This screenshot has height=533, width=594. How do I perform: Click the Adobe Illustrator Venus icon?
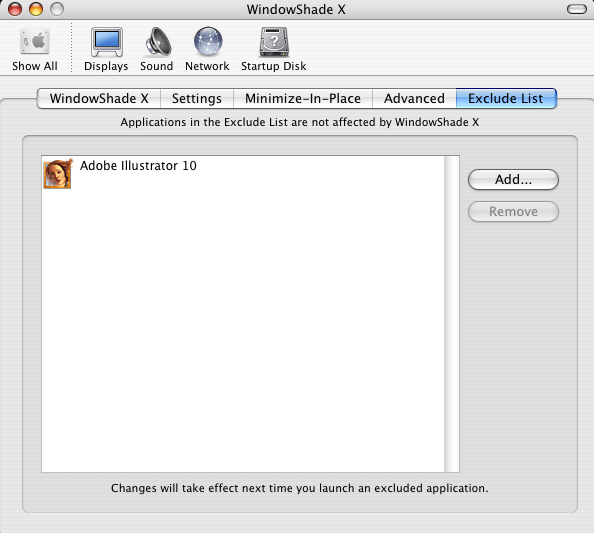pyautogui.click(x=58, y=173)
